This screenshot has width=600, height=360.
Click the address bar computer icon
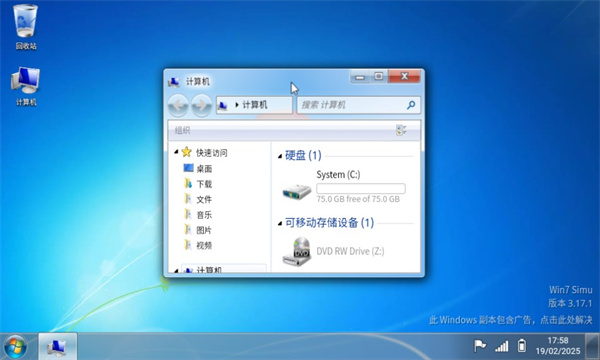(223, 105)
